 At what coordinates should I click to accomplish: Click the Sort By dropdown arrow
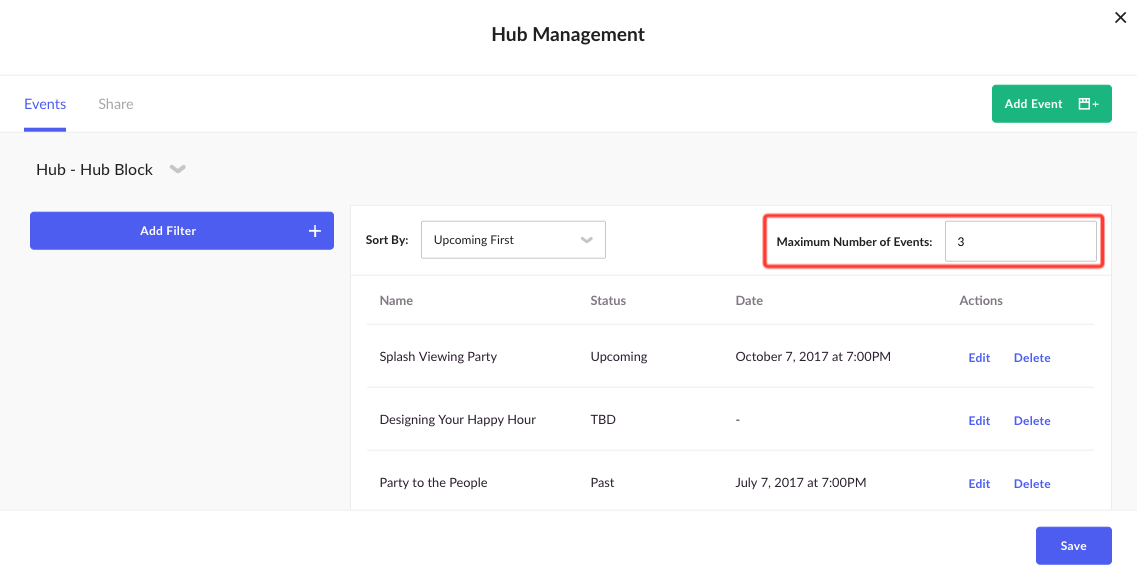point(587,240)
